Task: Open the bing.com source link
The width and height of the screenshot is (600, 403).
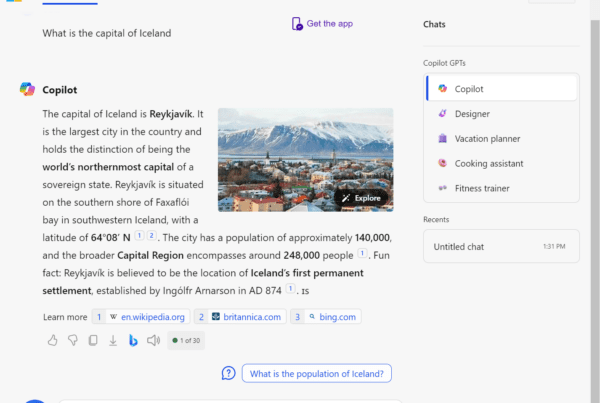Action: [325, 317]
